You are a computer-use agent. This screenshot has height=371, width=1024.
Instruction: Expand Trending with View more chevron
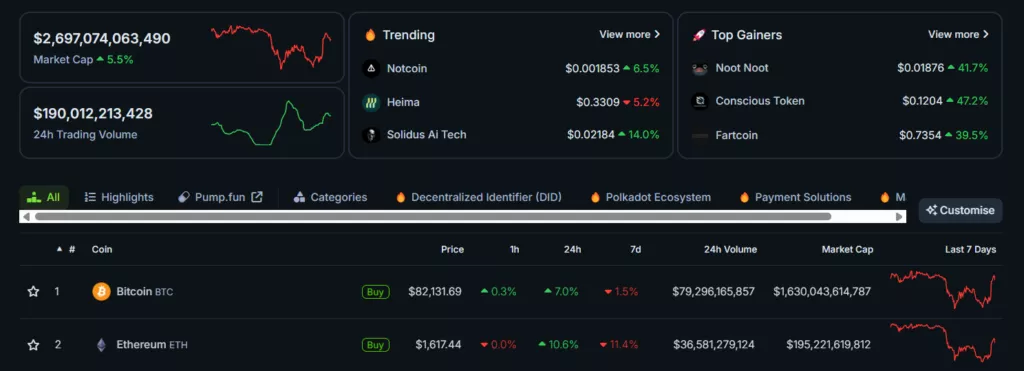[x=657, y=34]
